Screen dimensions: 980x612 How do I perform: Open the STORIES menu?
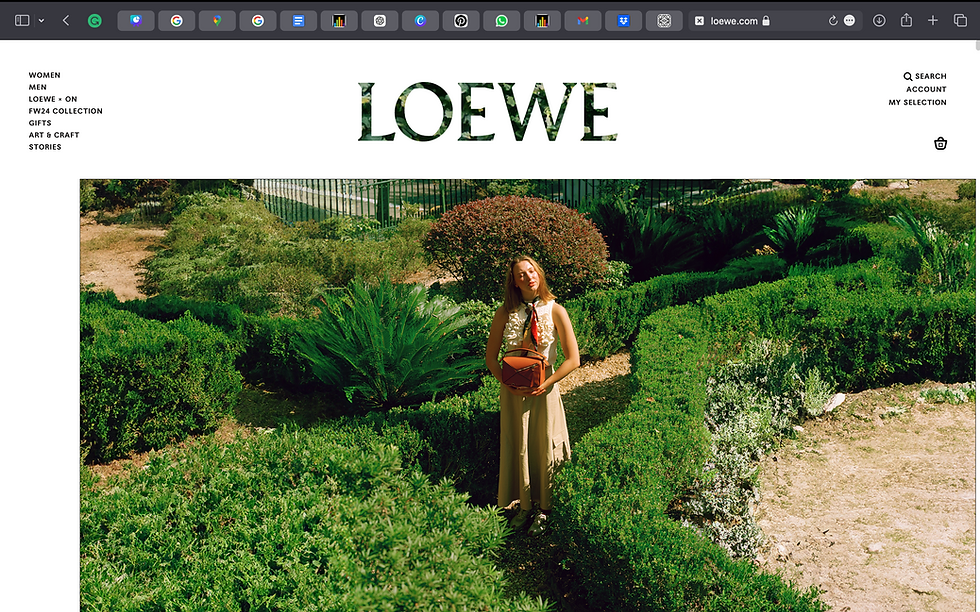tap(45, 147)
